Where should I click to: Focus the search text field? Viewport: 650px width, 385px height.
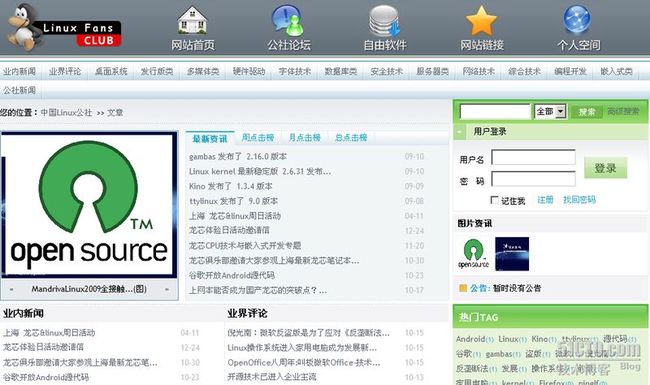coord(495,111)
